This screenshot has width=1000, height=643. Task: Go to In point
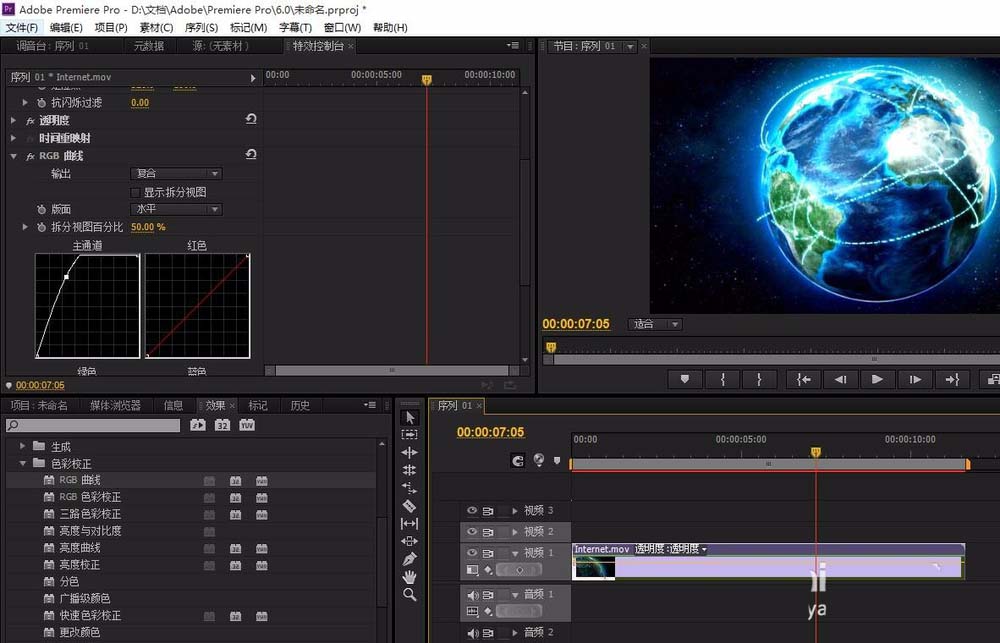804,379
